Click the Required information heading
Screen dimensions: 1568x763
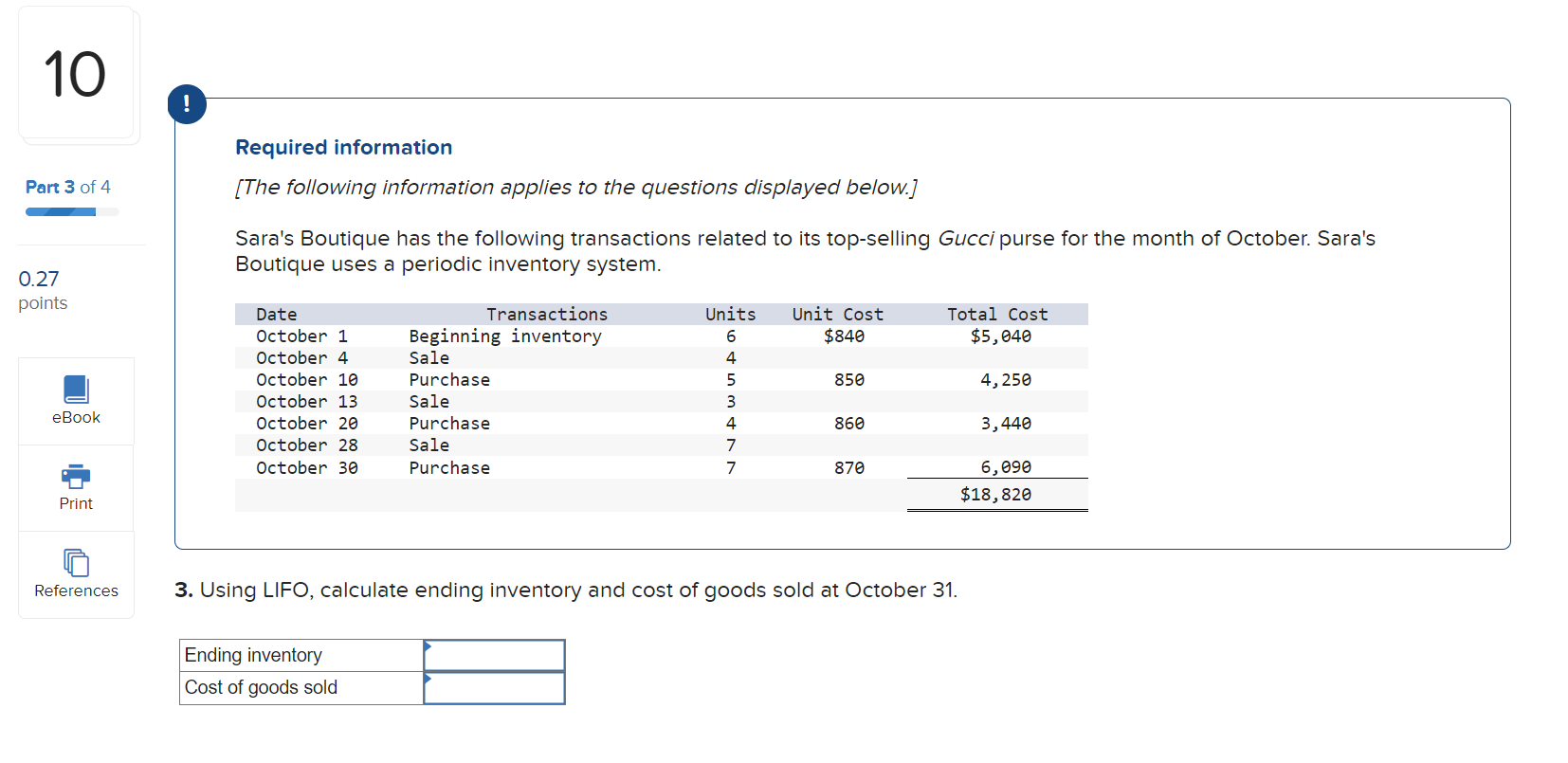pyautogui.click(x=343, y=147)
